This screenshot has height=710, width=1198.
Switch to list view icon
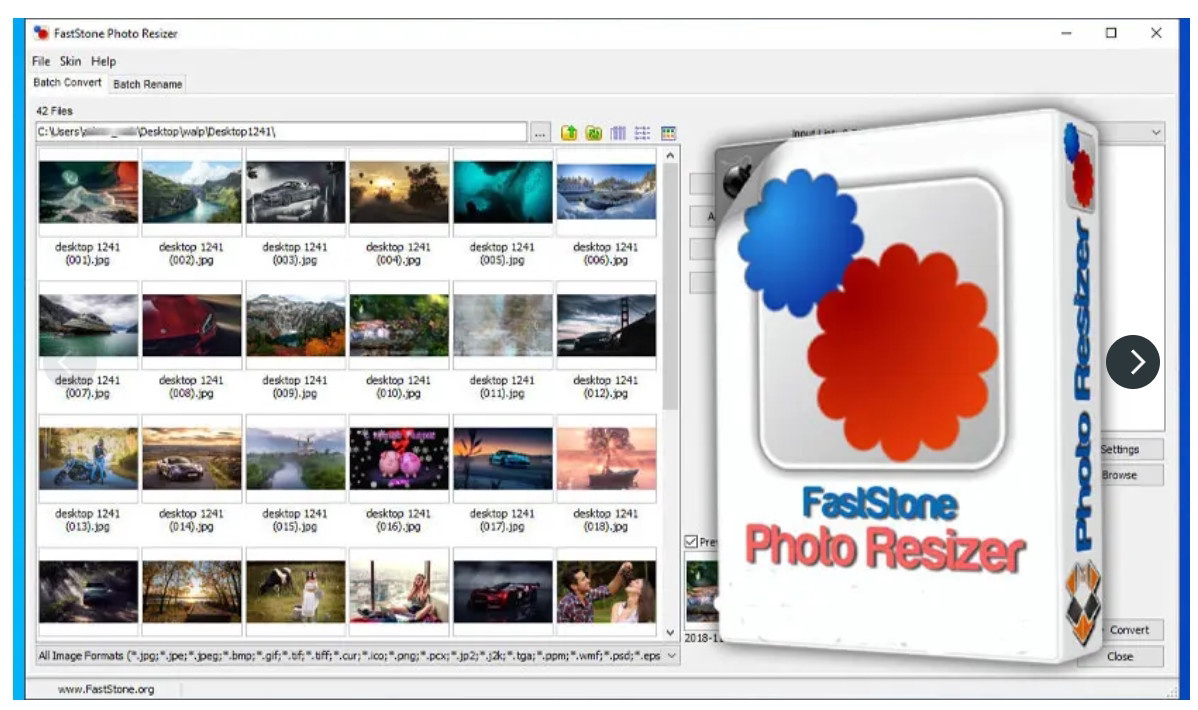[x=643, y=133]
